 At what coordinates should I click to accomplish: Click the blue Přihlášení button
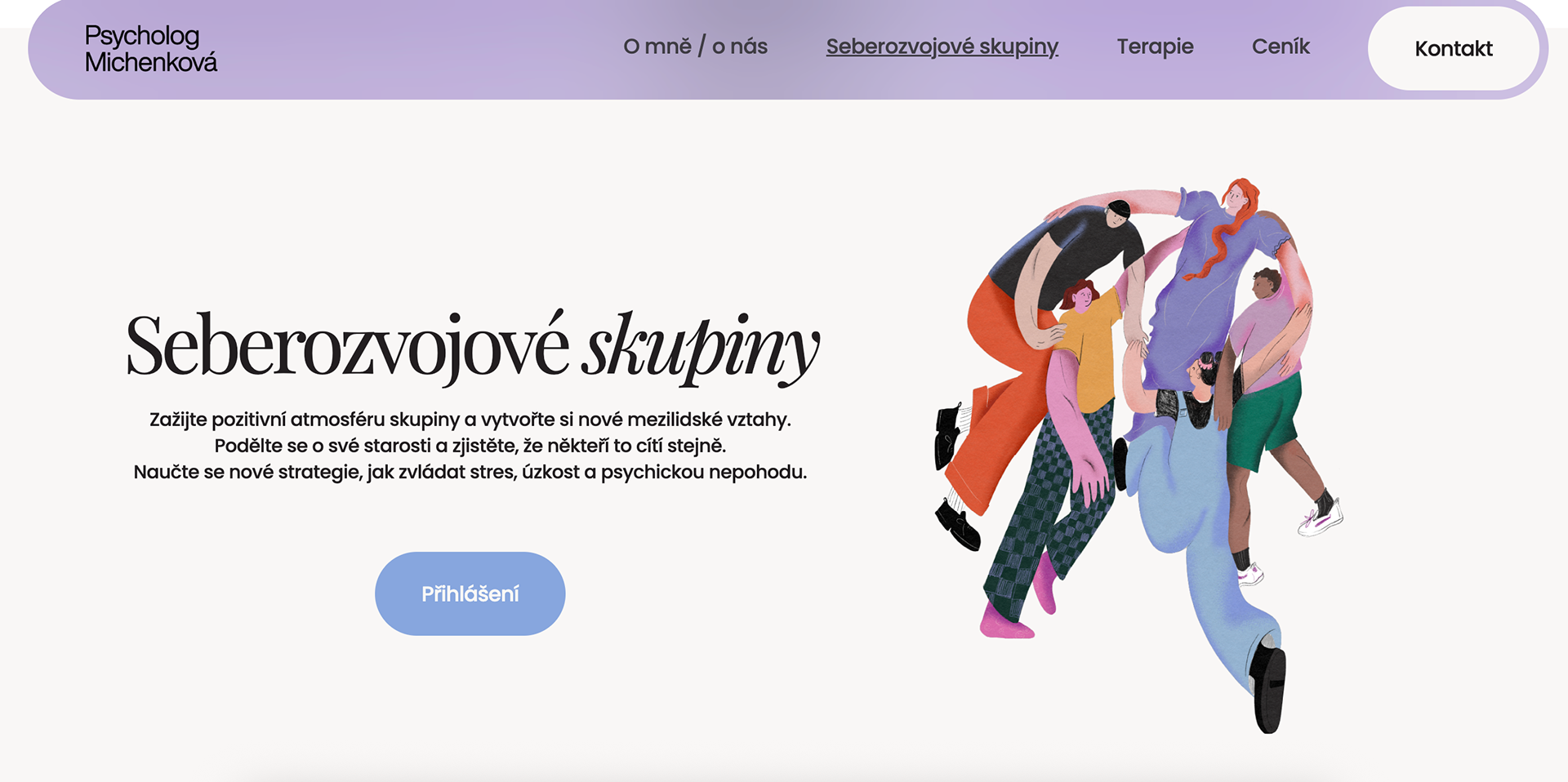[x=470, y=593]
